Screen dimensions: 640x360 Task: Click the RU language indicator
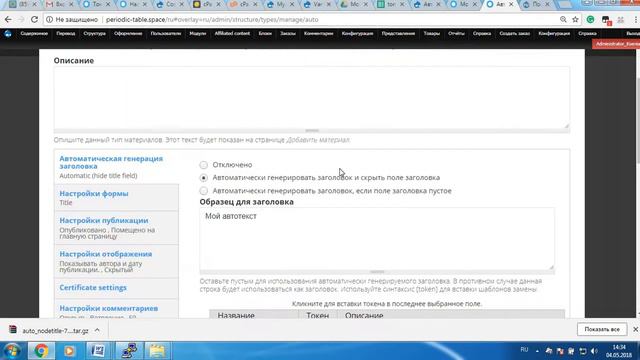click(x=524, y=350)
